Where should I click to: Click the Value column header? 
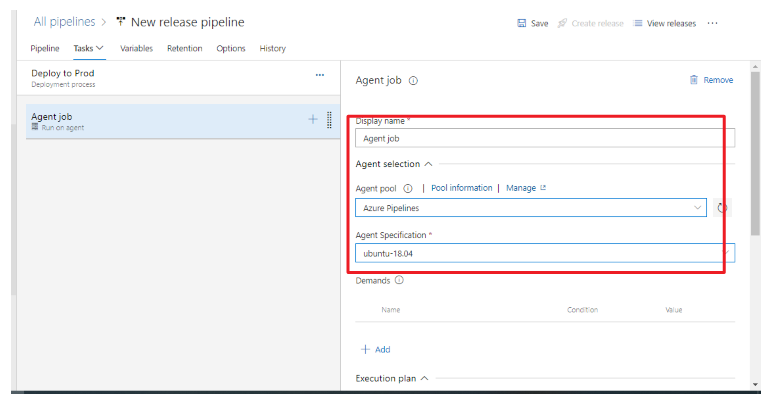point(674,310)
